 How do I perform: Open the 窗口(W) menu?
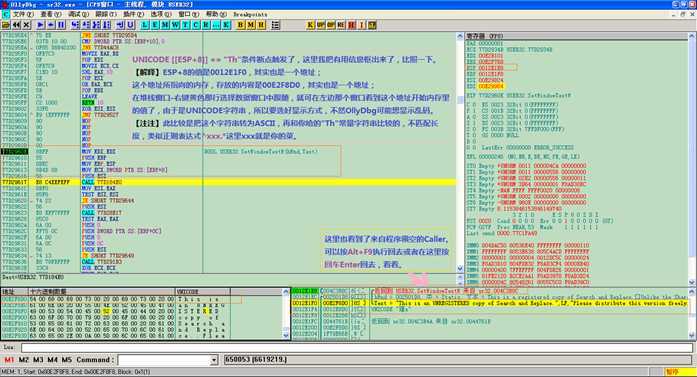click(x=189, y=14)
